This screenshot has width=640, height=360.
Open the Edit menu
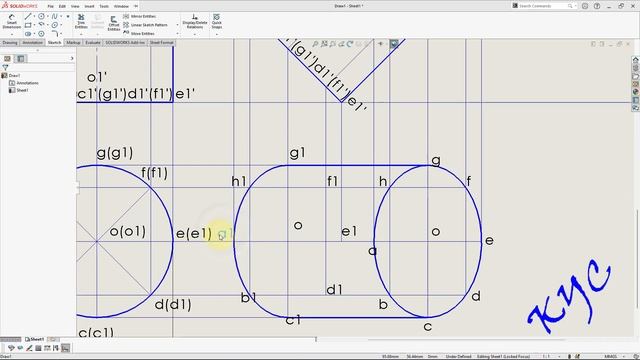62,6
